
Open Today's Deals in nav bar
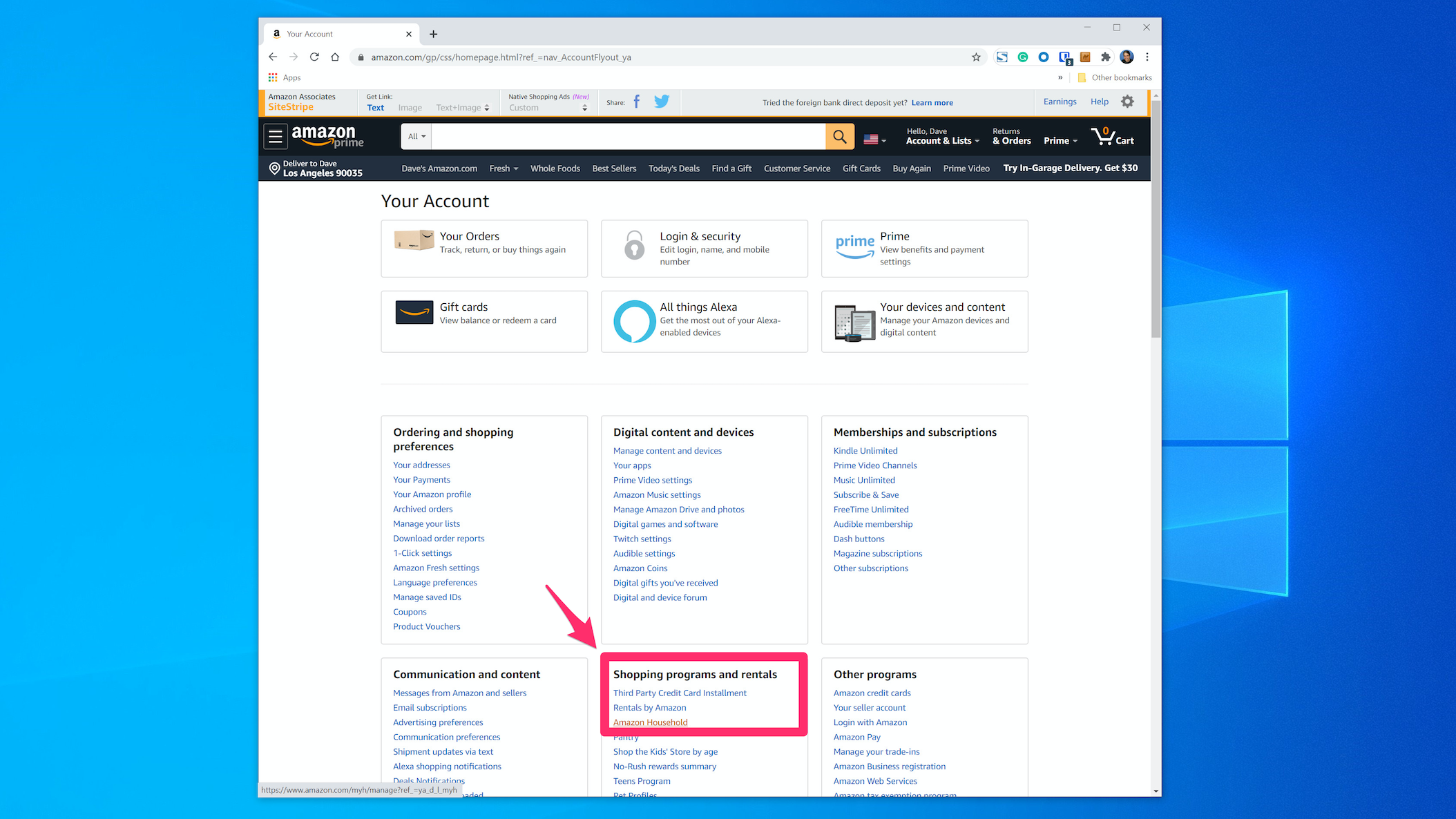[x=674, y=168]
